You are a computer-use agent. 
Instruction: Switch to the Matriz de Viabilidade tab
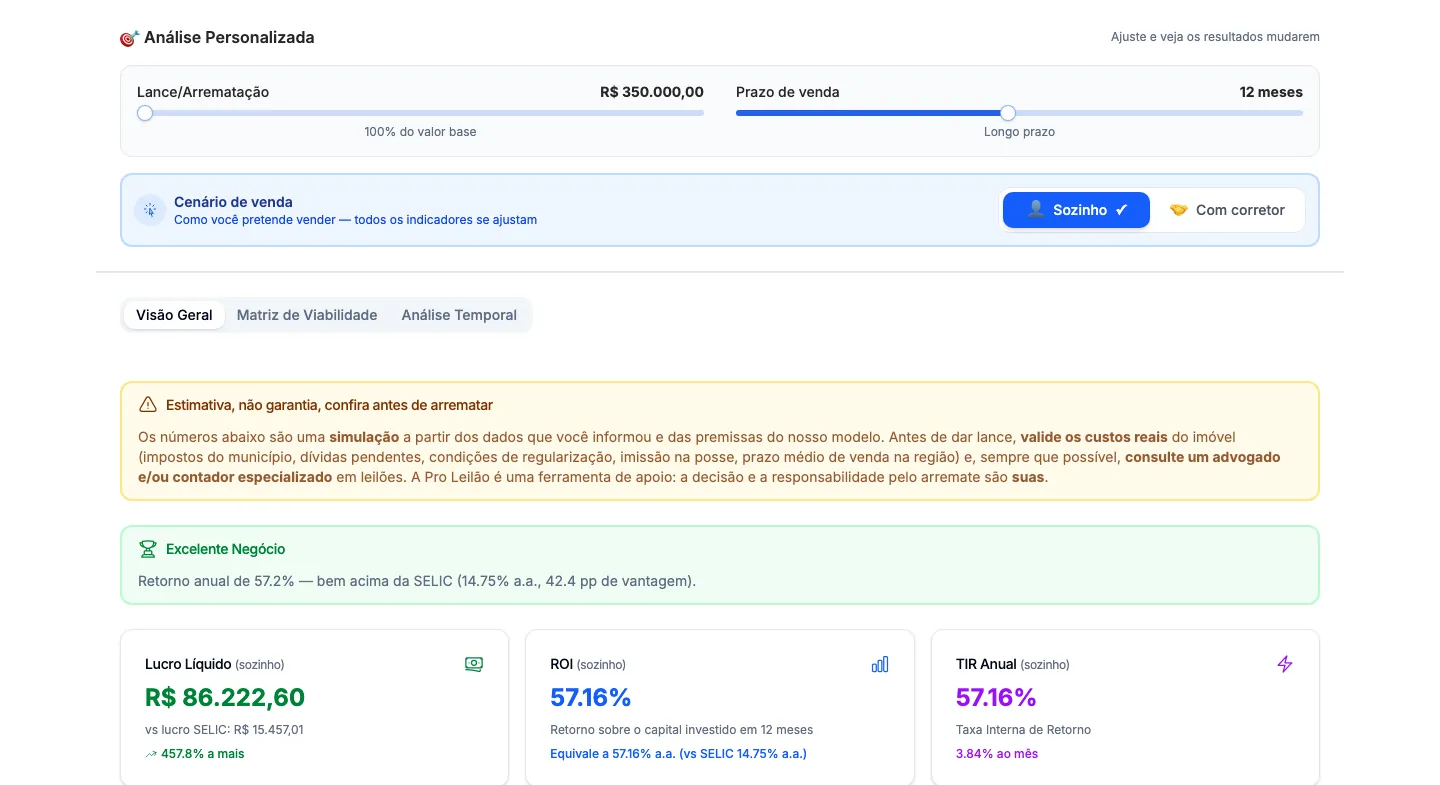307,315
